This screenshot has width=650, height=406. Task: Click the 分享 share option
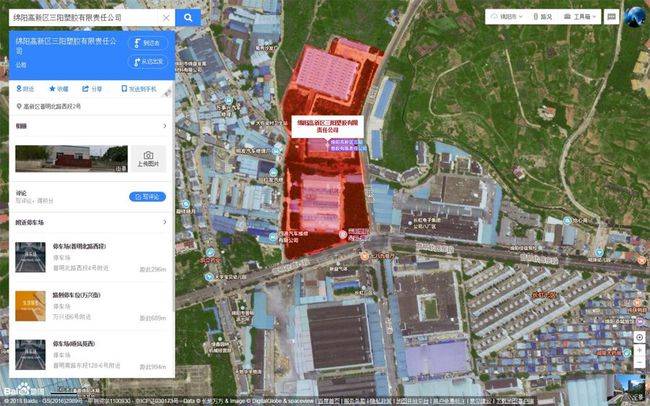coord(93,89)
